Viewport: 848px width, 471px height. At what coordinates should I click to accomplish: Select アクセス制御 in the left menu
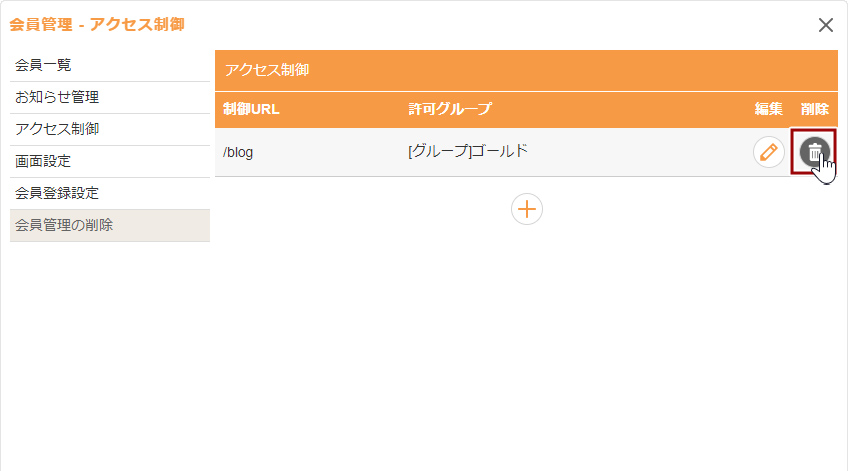[110, 129]
